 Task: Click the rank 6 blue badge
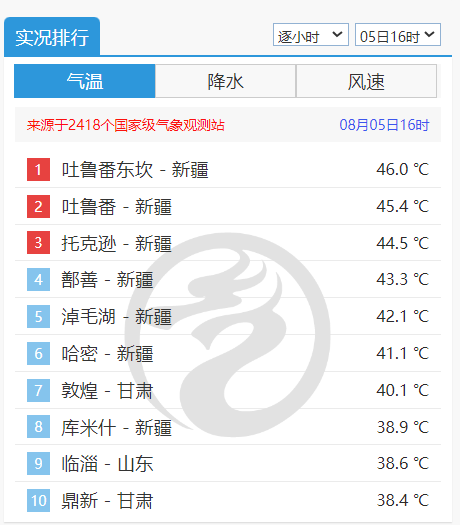point(39,353)
